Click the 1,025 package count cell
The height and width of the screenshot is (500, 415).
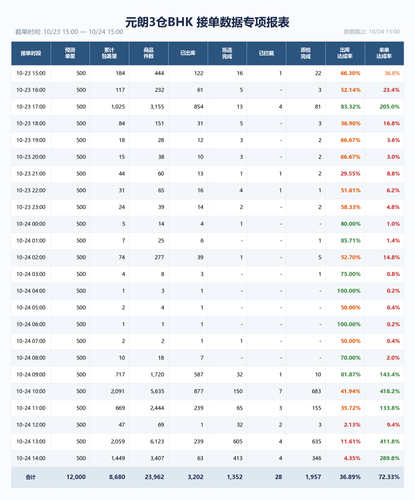tap(118, 107)
